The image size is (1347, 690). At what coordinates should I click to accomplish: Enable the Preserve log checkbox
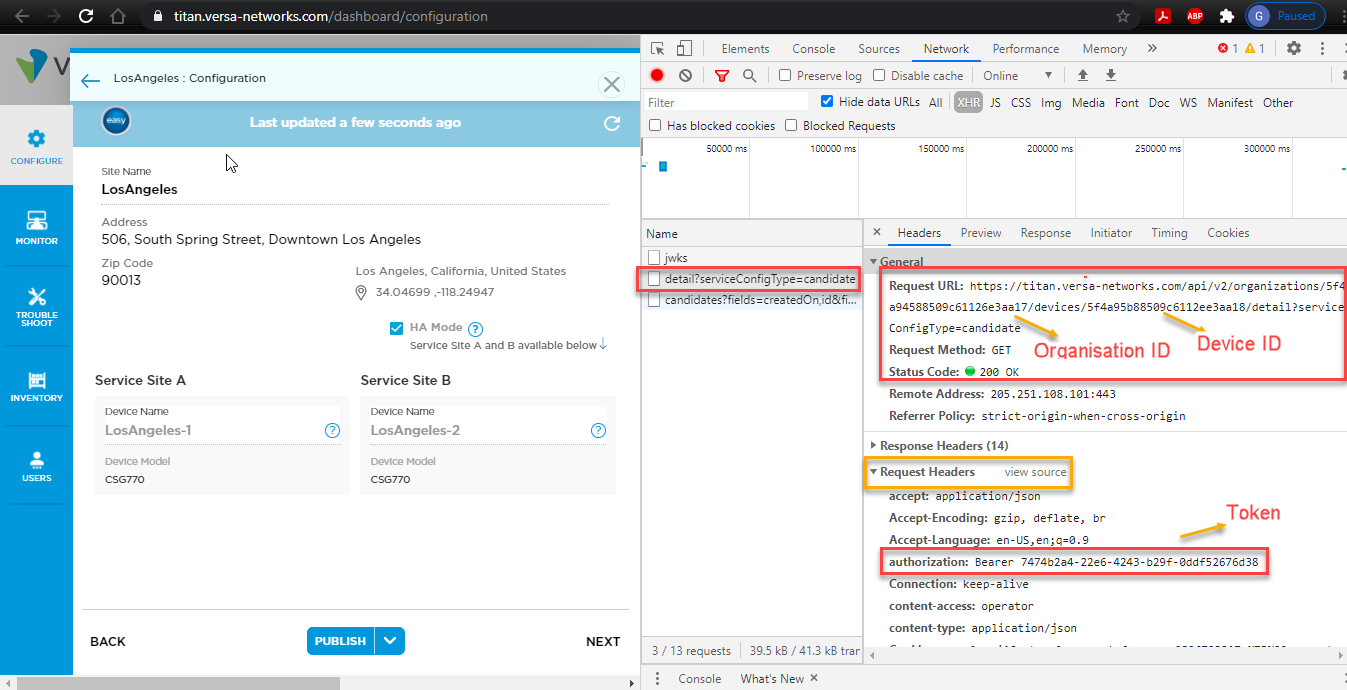click(785, 75)
